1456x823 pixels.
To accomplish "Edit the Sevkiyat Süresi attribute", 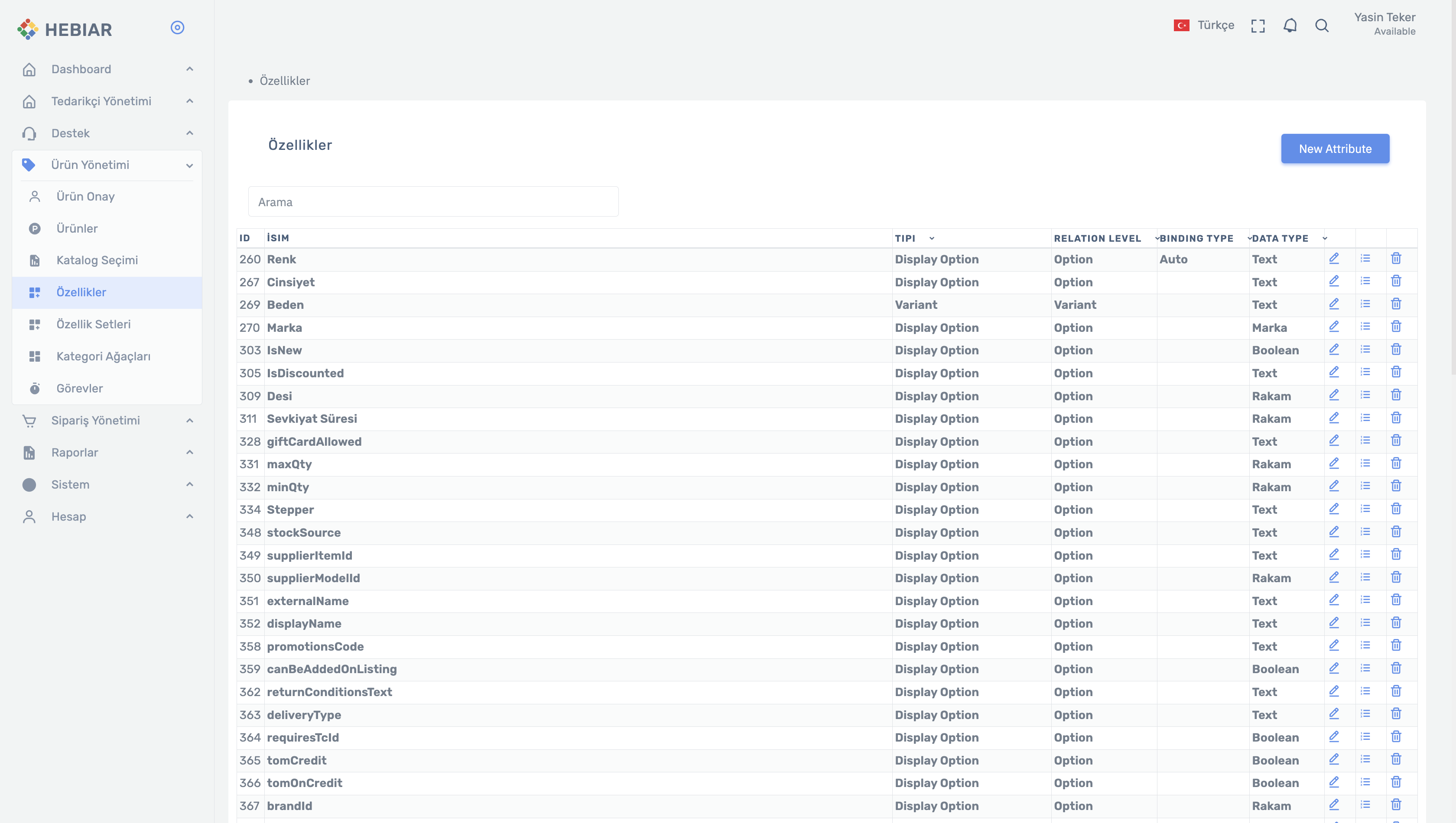I will [1334, 418].
